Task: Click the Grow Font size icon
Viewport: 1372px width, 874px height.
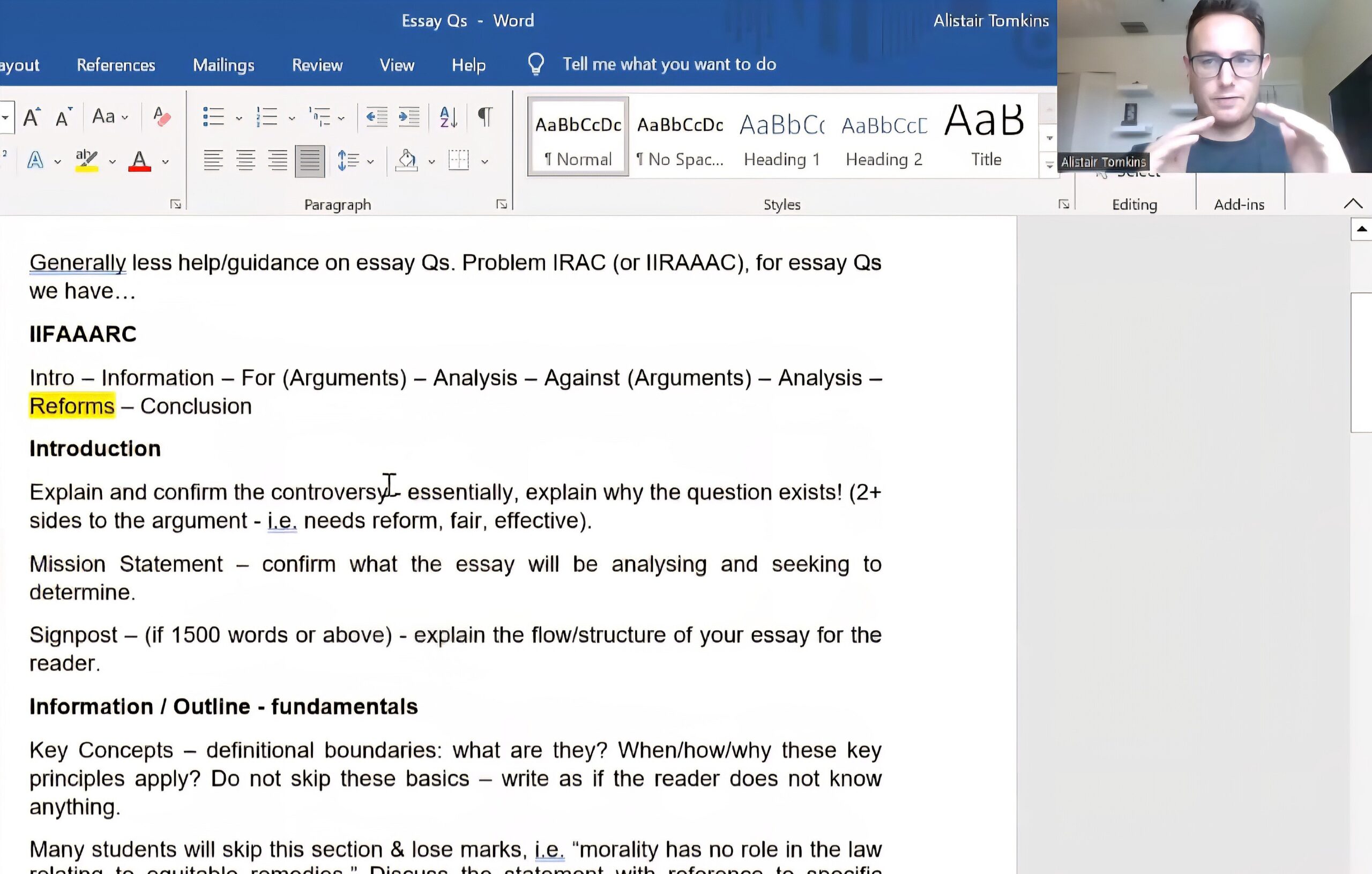Action: [x=31, y=117]
